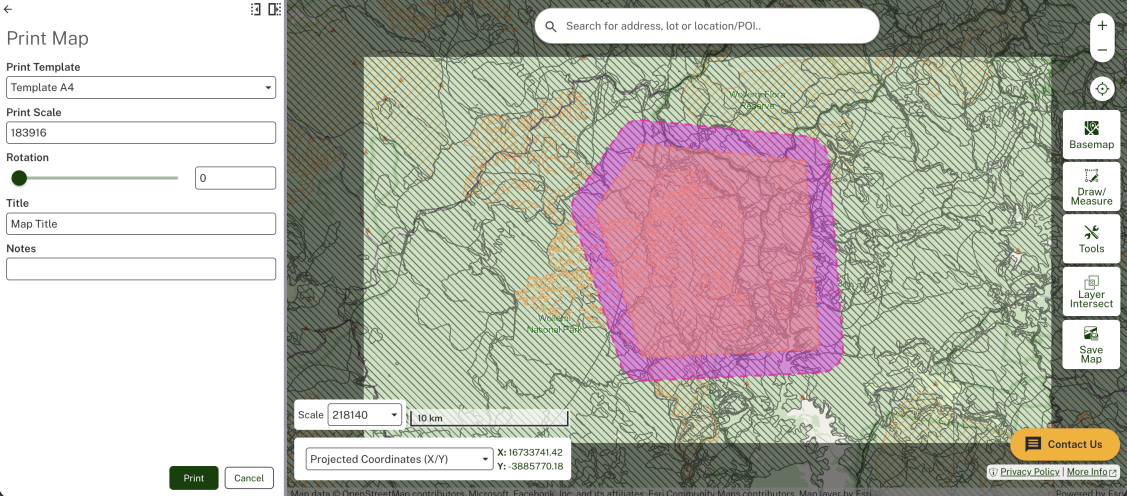Click the Contact Us button

click(1064, 444)
